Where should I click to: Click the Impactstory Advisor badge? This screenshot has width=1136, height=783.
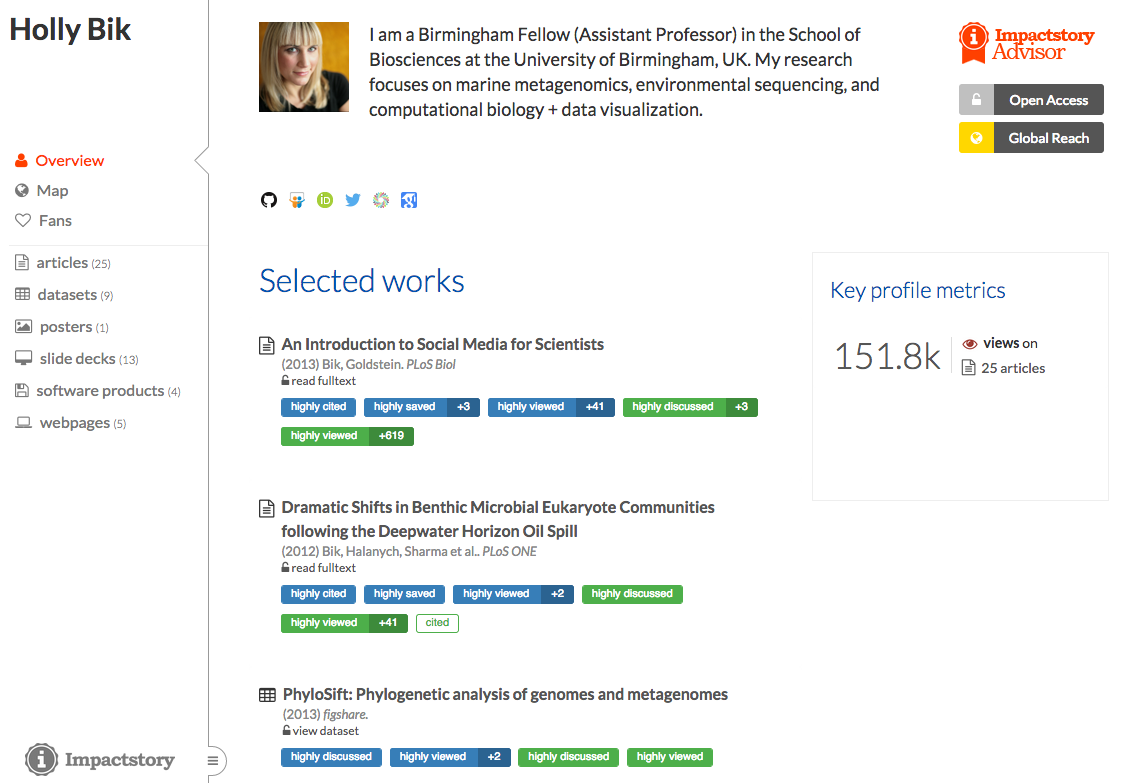(1027, 44)
